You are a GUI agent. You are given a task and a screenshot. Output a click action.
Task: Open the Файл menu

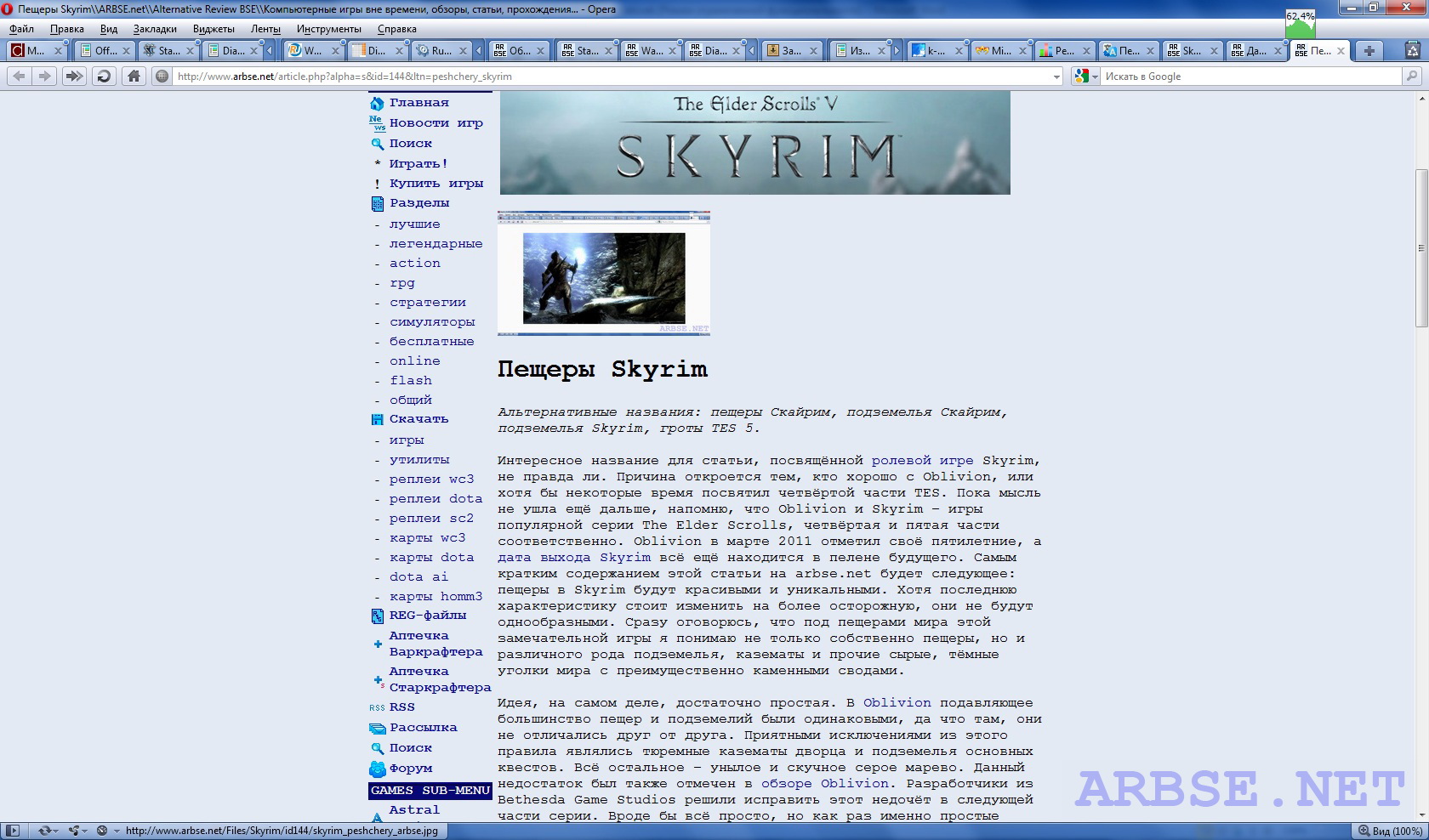[x=22, y=29]
